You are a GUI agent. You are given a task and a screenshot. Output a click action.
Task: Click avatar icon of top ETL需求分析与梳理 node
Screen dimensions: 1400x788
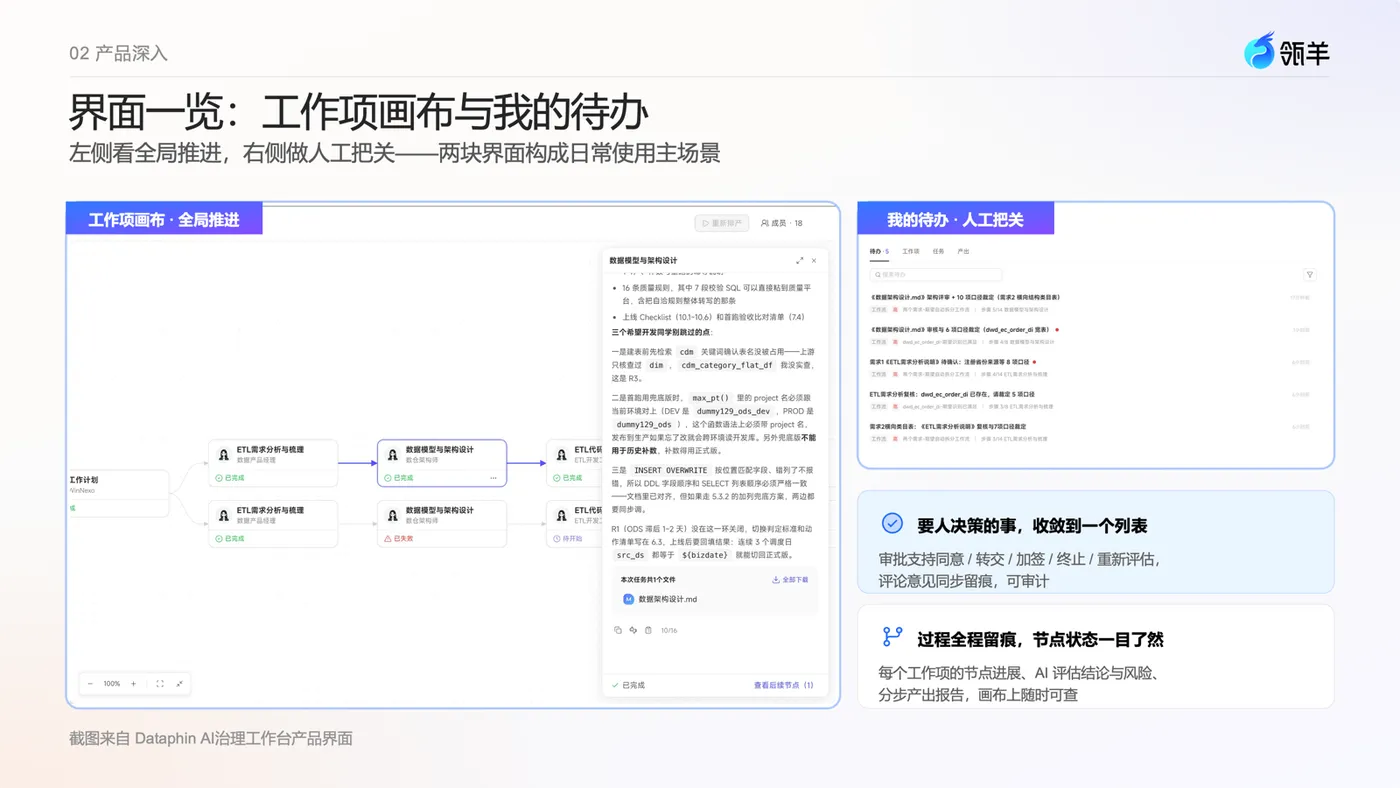tap(224, 454)
